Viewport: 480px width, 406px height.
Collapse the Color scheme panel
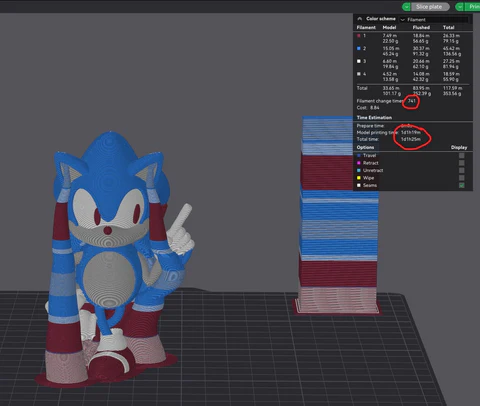pyautogui.click(x=360, y=19)
